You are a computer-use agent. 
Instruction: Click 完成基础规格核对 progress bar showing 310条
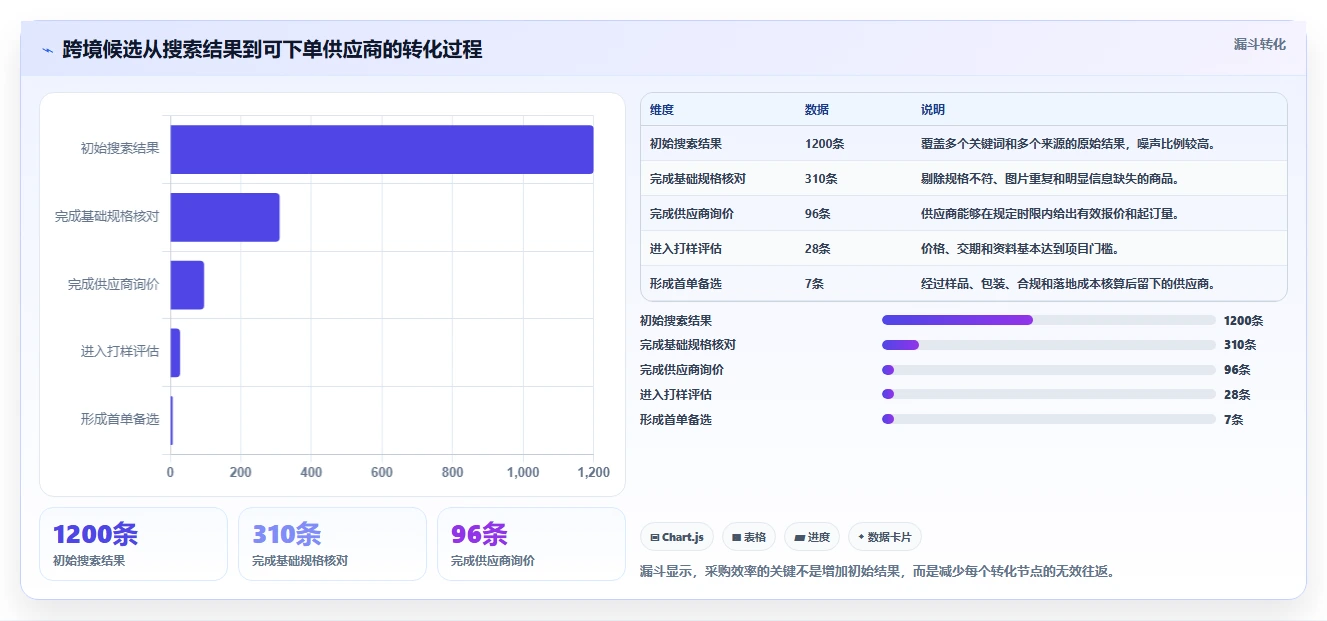click(1049, 345)
